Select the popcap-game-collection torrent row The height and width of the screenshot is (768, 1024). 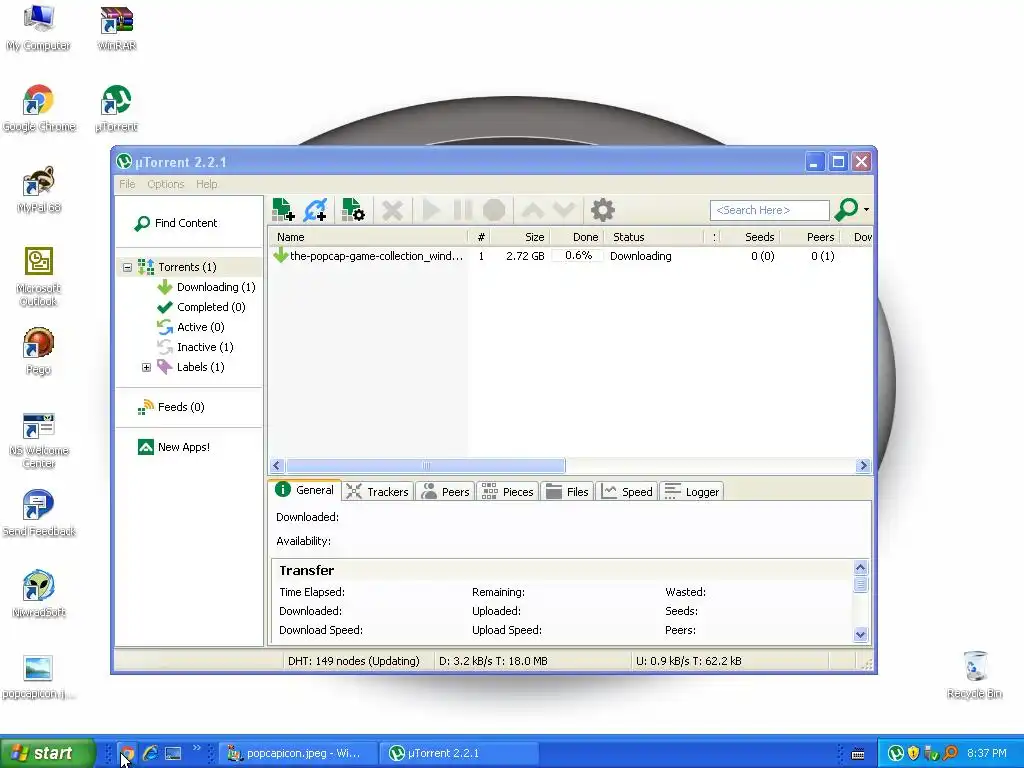[x=570, y=256]
